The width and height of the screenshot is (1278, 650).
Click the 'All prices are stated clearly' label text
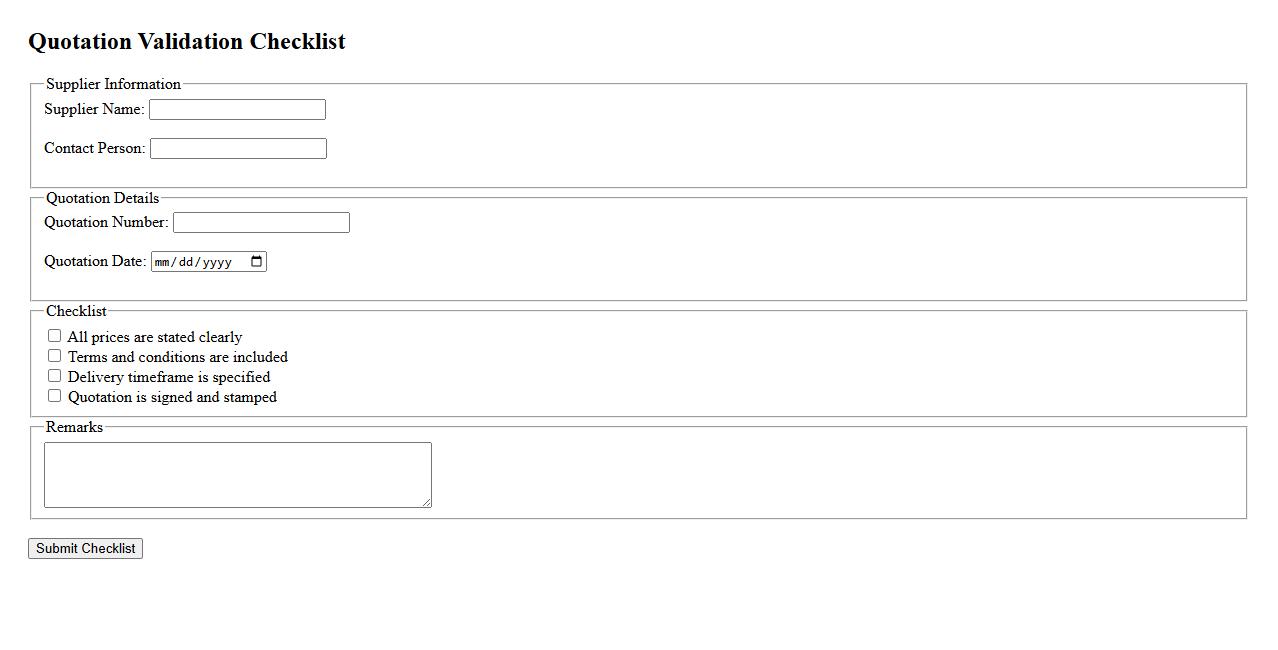coord(155,337)
